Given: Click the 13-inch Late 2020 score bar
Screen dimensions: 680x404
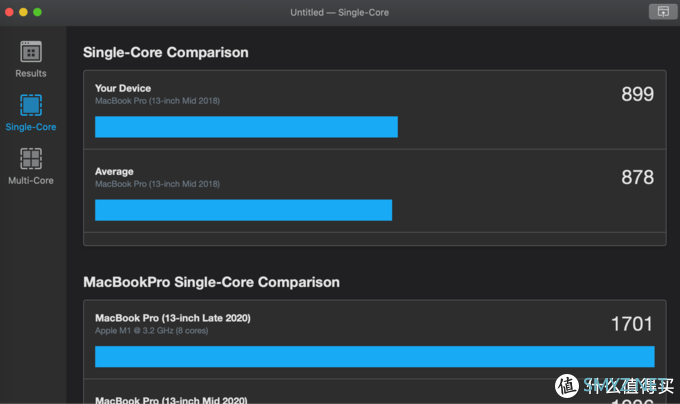Looking at the screenshot, I should 375,357.
